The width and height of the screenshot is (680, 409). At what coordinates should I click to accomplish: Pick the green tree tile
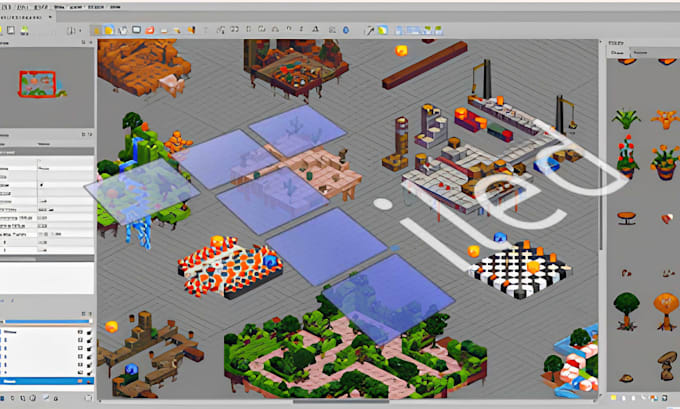tap(626, 311)
